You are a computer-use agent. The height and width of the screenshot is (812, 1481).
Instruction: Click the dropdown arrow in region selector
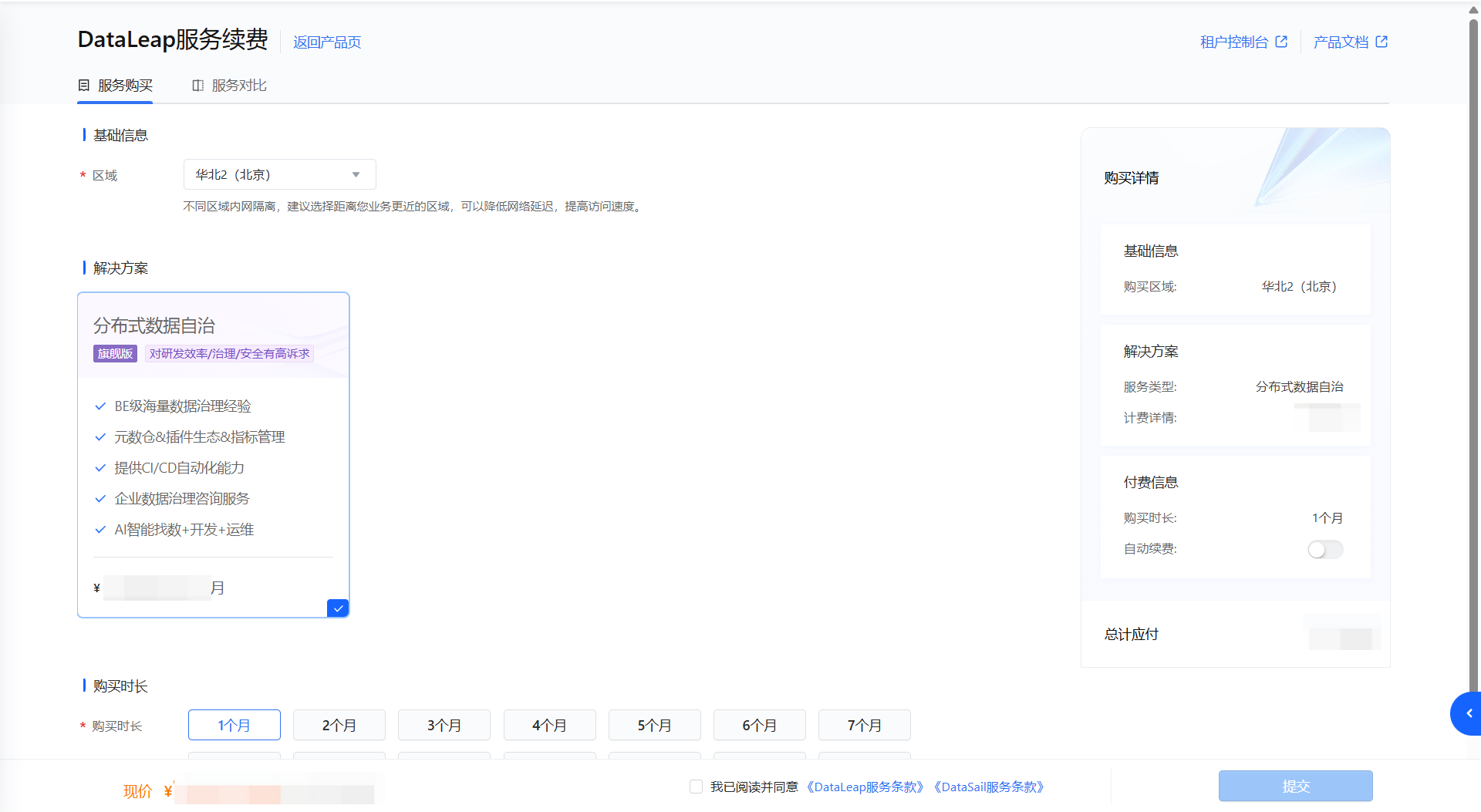tap(356, 175)
